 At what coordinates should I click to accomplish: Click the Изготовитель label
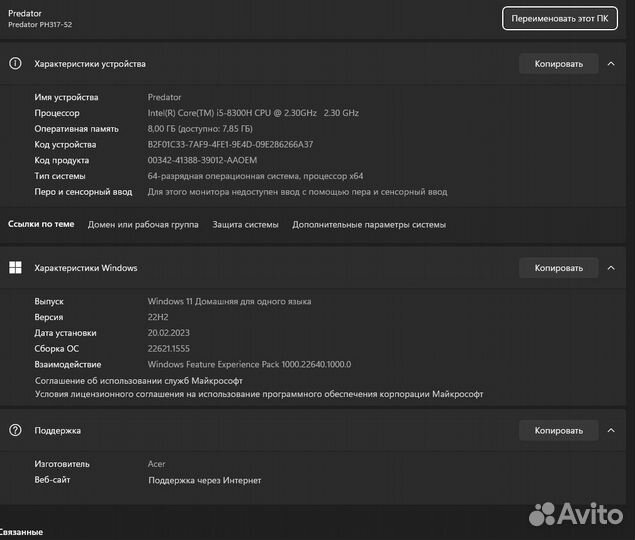click(x=62, y=464)
